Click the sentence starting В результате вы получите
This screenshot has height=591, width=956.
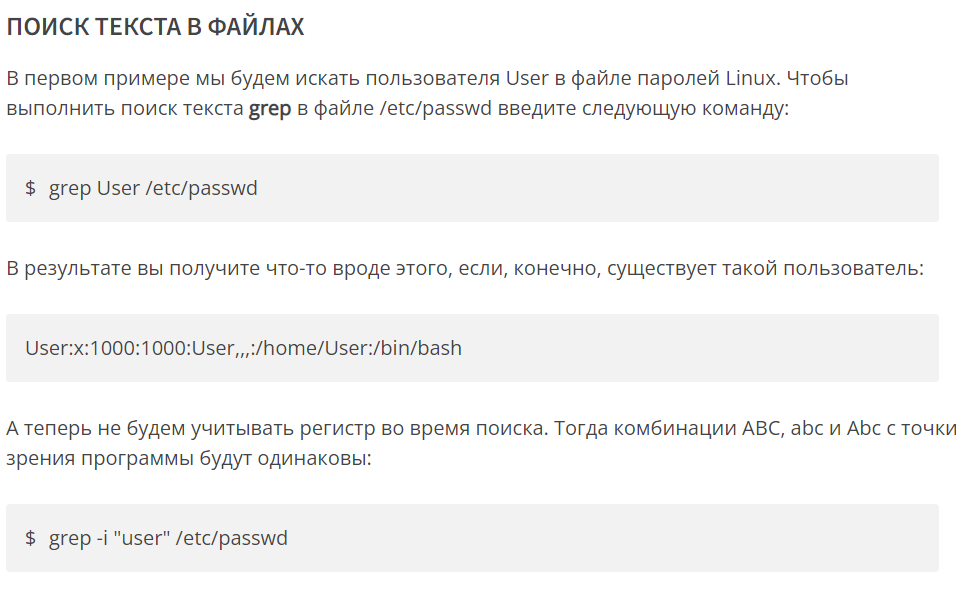[x=465, y=268]
